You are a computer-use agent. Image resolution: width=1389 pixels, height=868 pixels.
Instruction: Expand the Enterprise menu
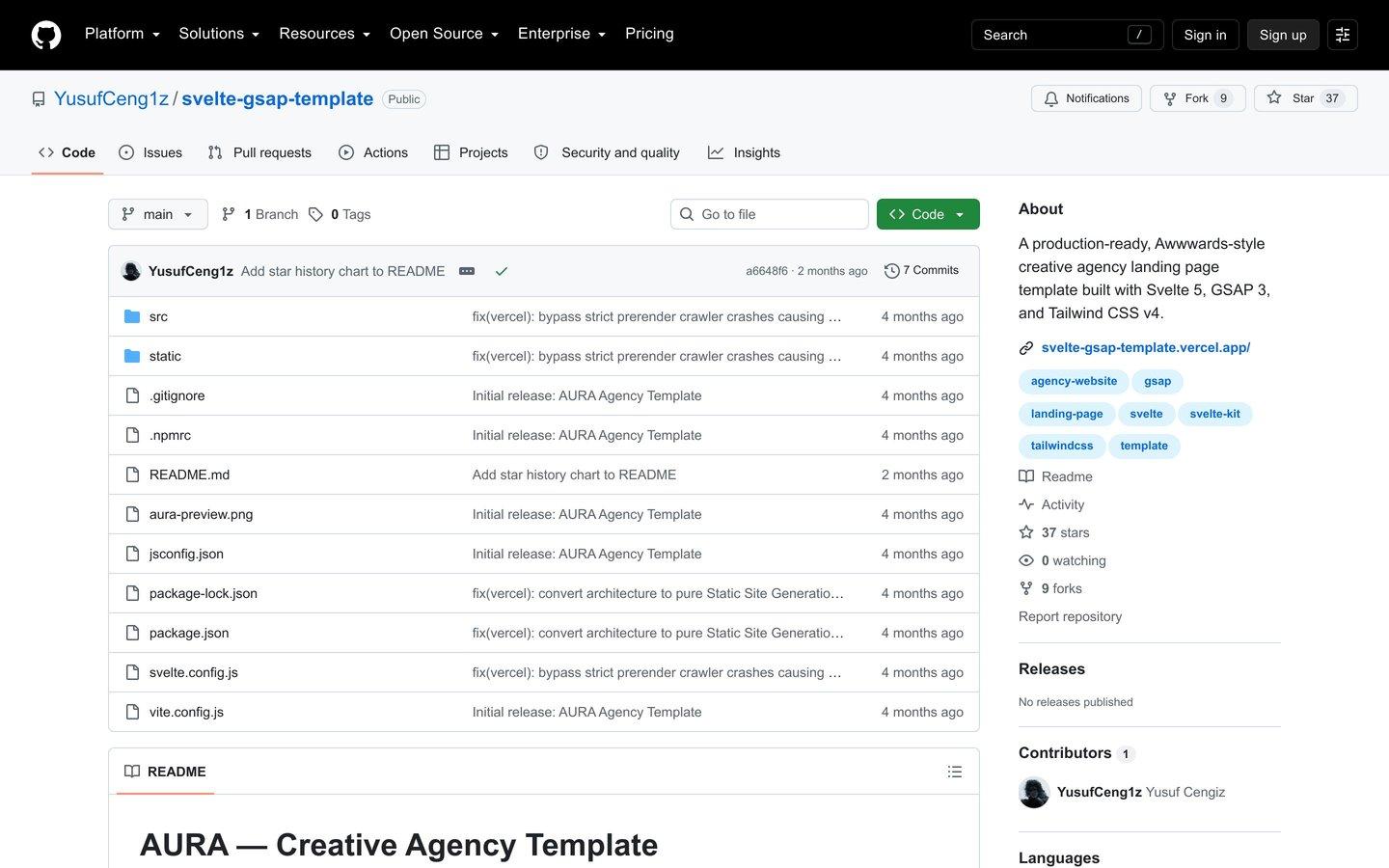point(562,34)
